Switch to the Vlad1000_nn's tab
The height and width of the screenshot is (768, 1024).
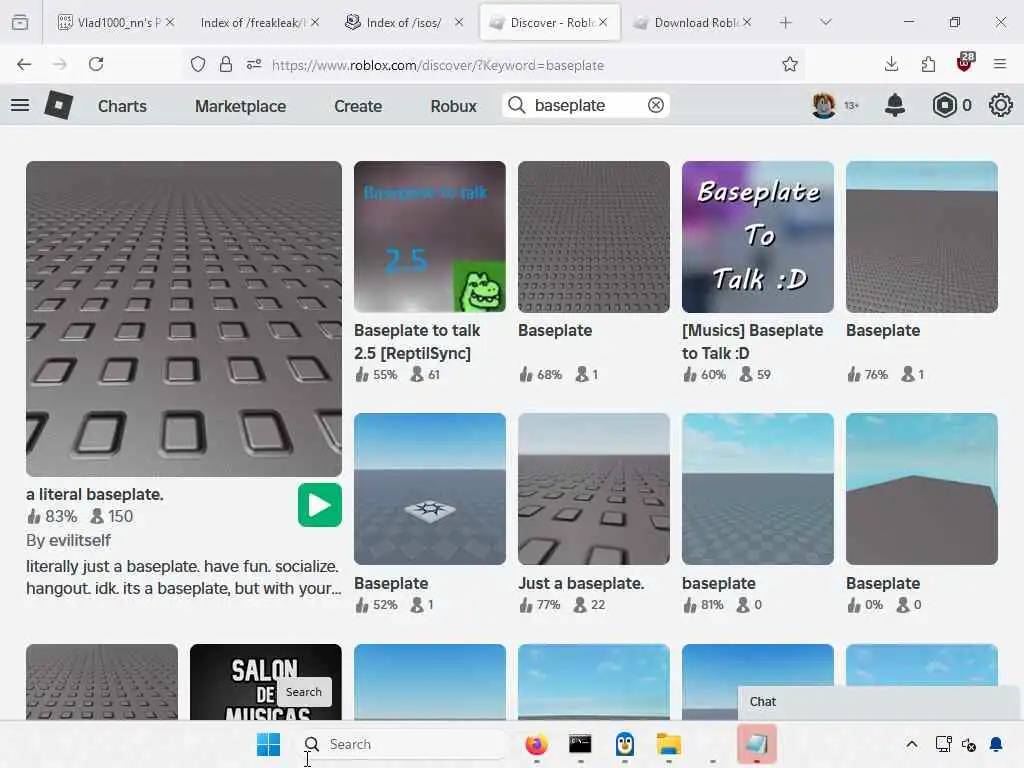tap(117, 23)
